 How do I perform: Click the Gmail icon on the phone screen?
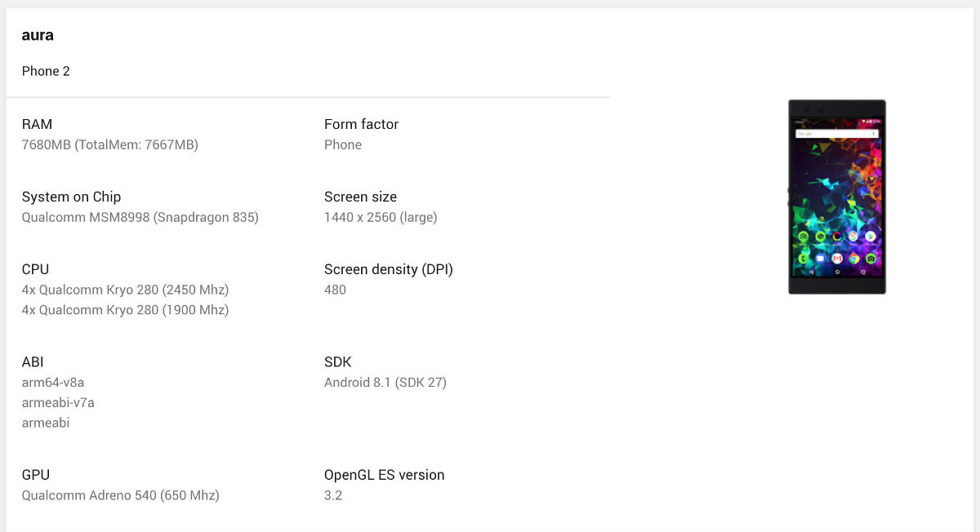click(837, 259)
